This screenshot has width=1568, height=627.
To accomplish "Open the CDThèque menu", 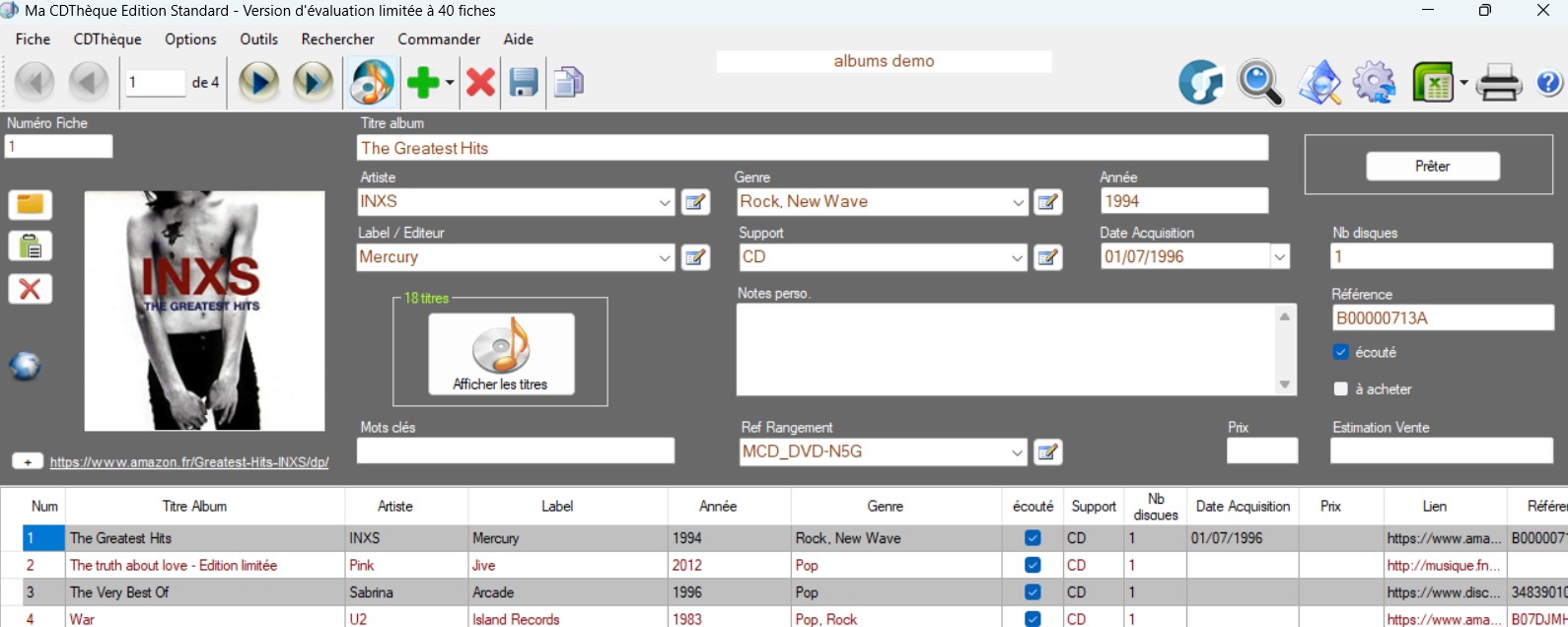I will pyautogui.click(x=107, y=39).
